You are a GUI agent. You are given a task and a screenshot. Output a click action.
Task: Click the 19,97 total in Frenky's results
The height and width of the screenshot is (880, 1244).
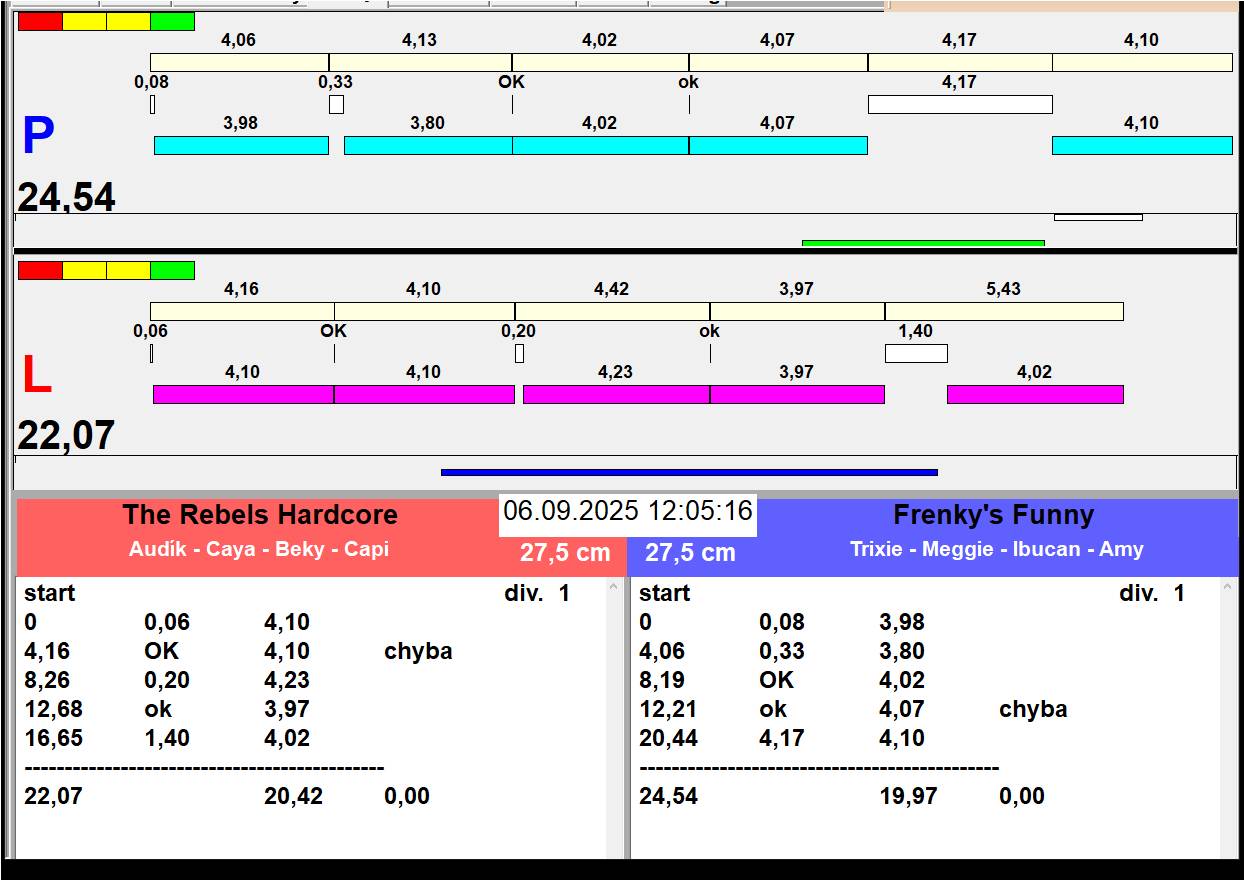(x=909, y=796)
